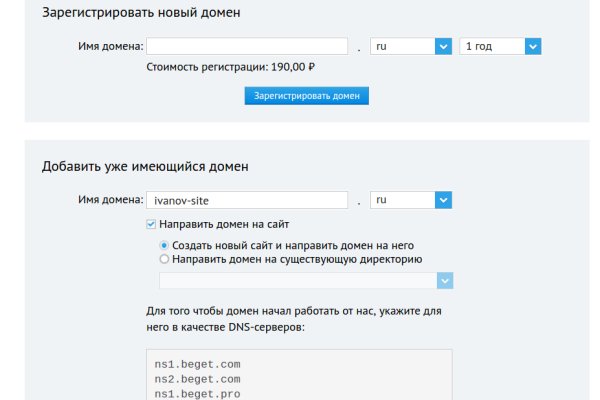This screenshot has width=600, height=400.
Task: Click the 'Имя домена:' label in the registration section
Action: coord(111,46)
